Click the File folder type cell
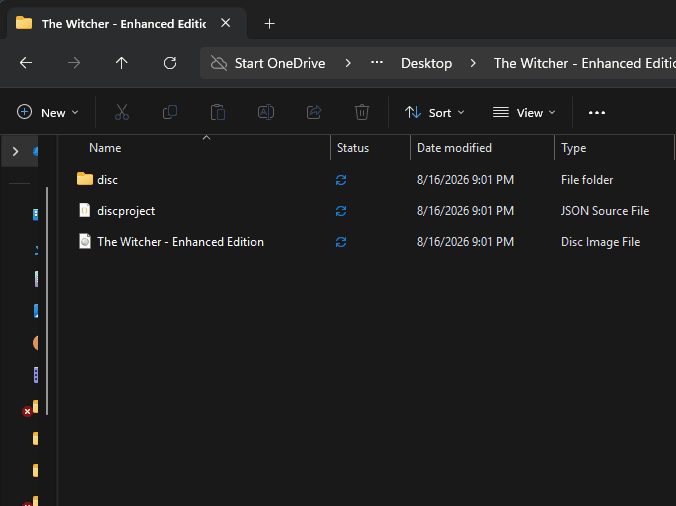Screen dimensions: 676x506 point(587,180)
